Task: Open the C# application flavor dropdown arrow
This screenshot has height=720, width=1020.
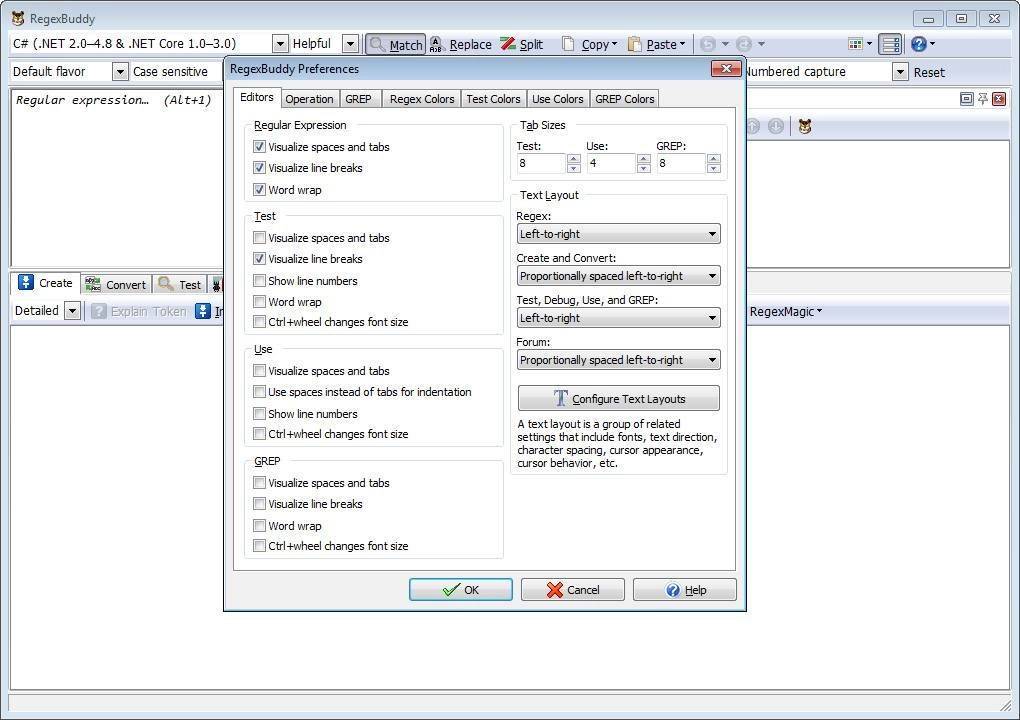Action: [280, 44]
